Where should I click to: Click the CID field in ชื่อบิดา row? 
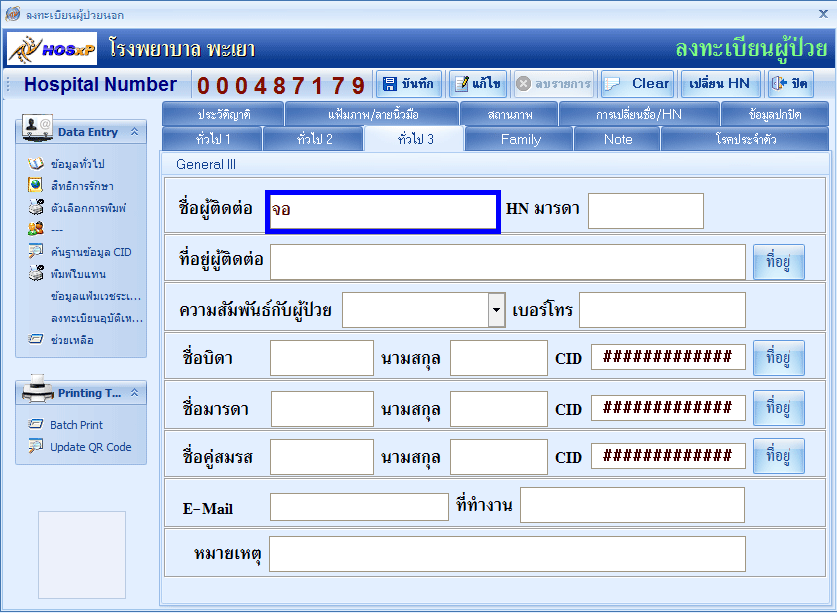668,357
